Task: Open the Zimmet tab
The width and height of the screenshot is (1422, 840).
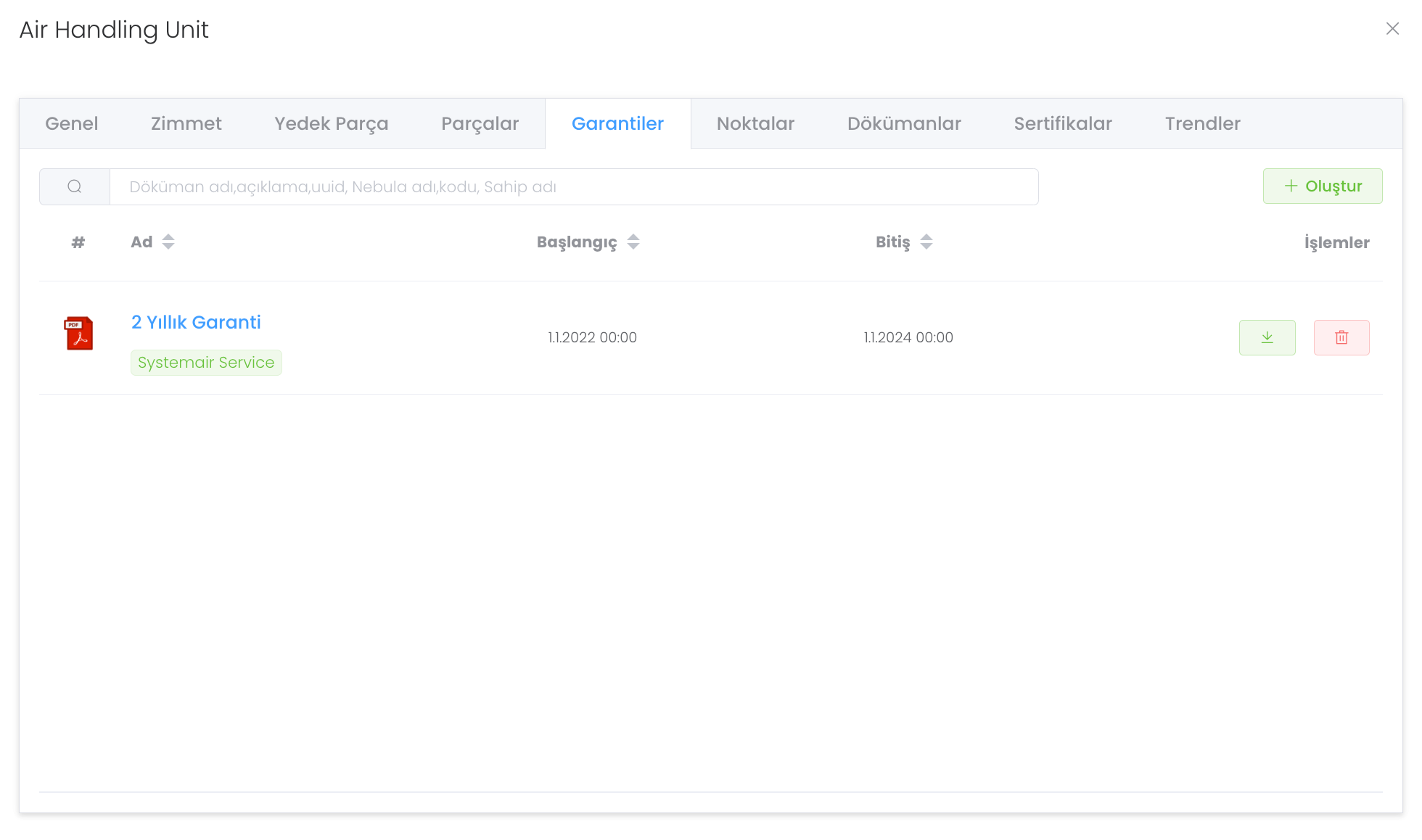Action: (186, 123)
